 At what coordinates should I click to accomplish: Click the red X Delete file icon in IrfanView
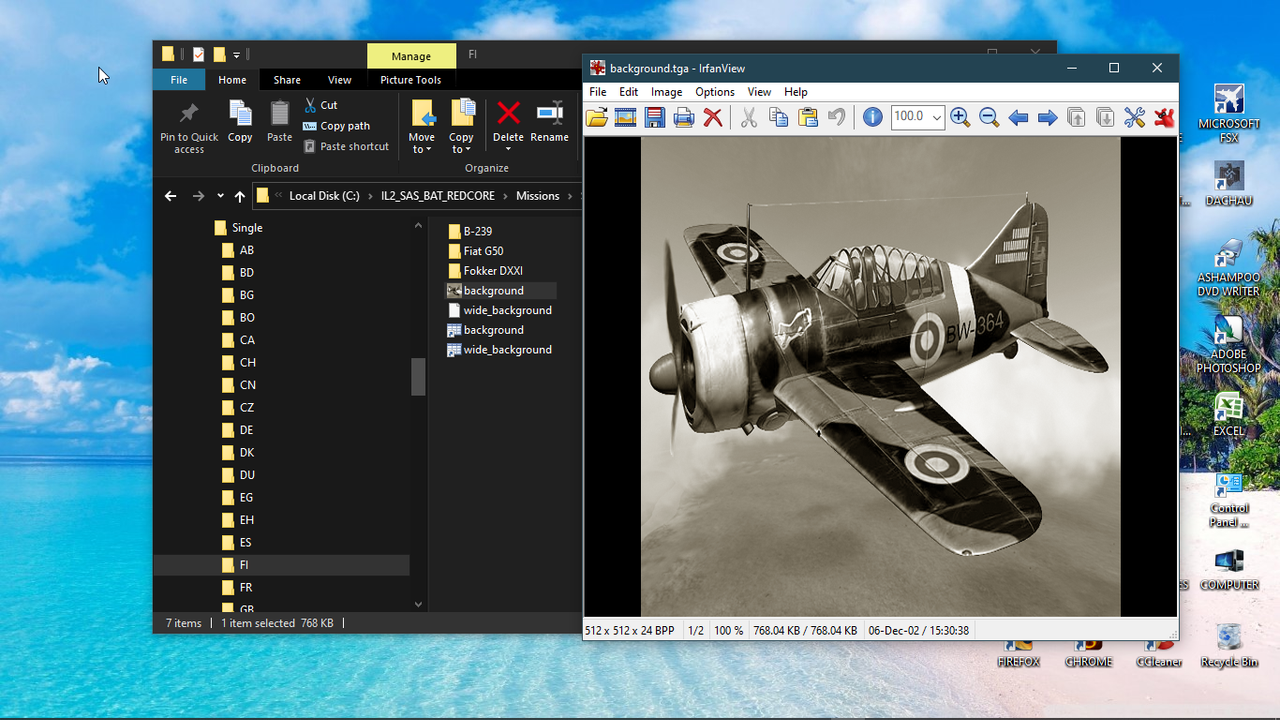pyautogui.click(x=713, y=118)
